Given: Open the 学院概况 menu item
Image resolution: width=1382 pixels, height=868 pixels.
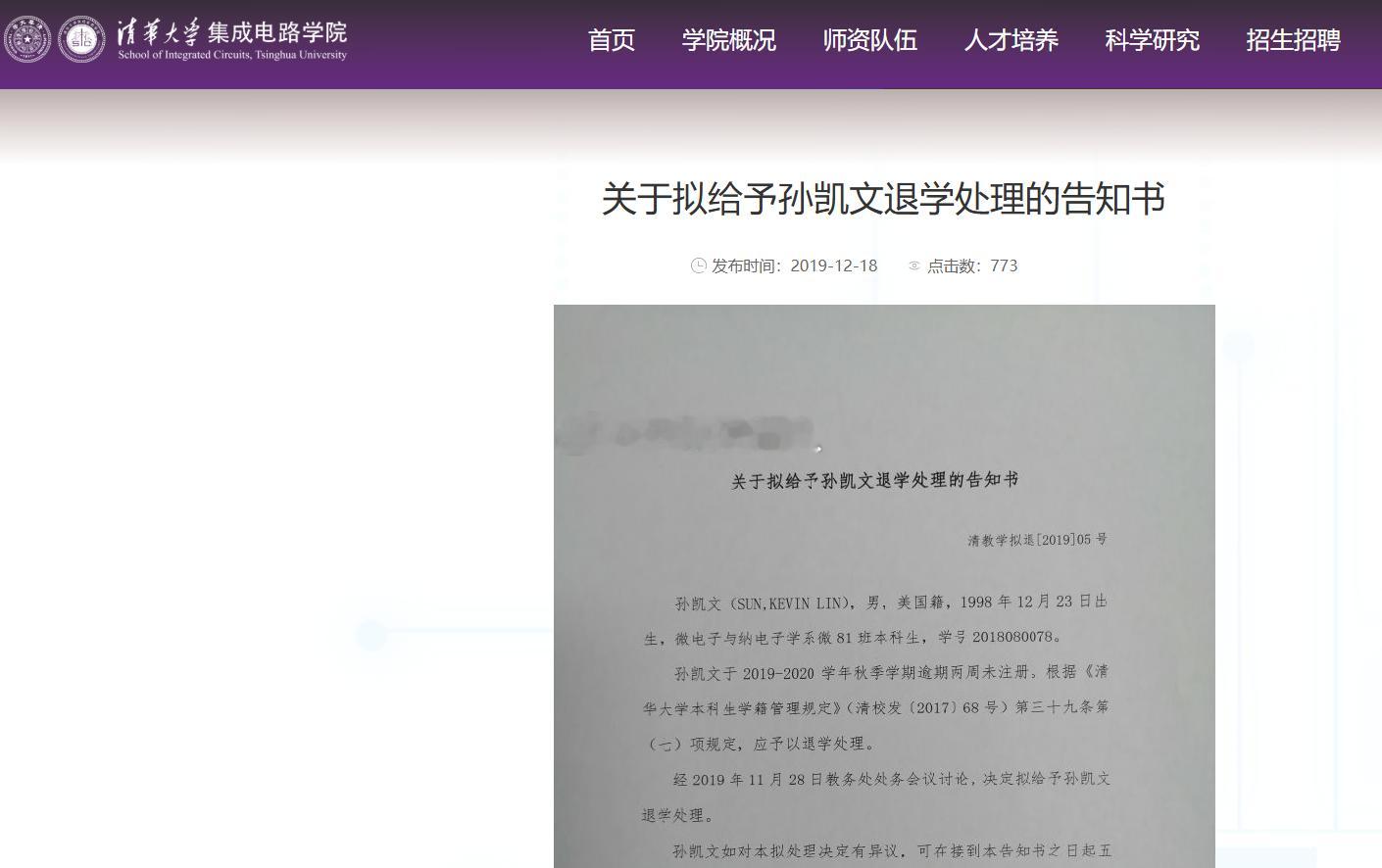Looking at the screenshot, I should click(x=729, y=40).
